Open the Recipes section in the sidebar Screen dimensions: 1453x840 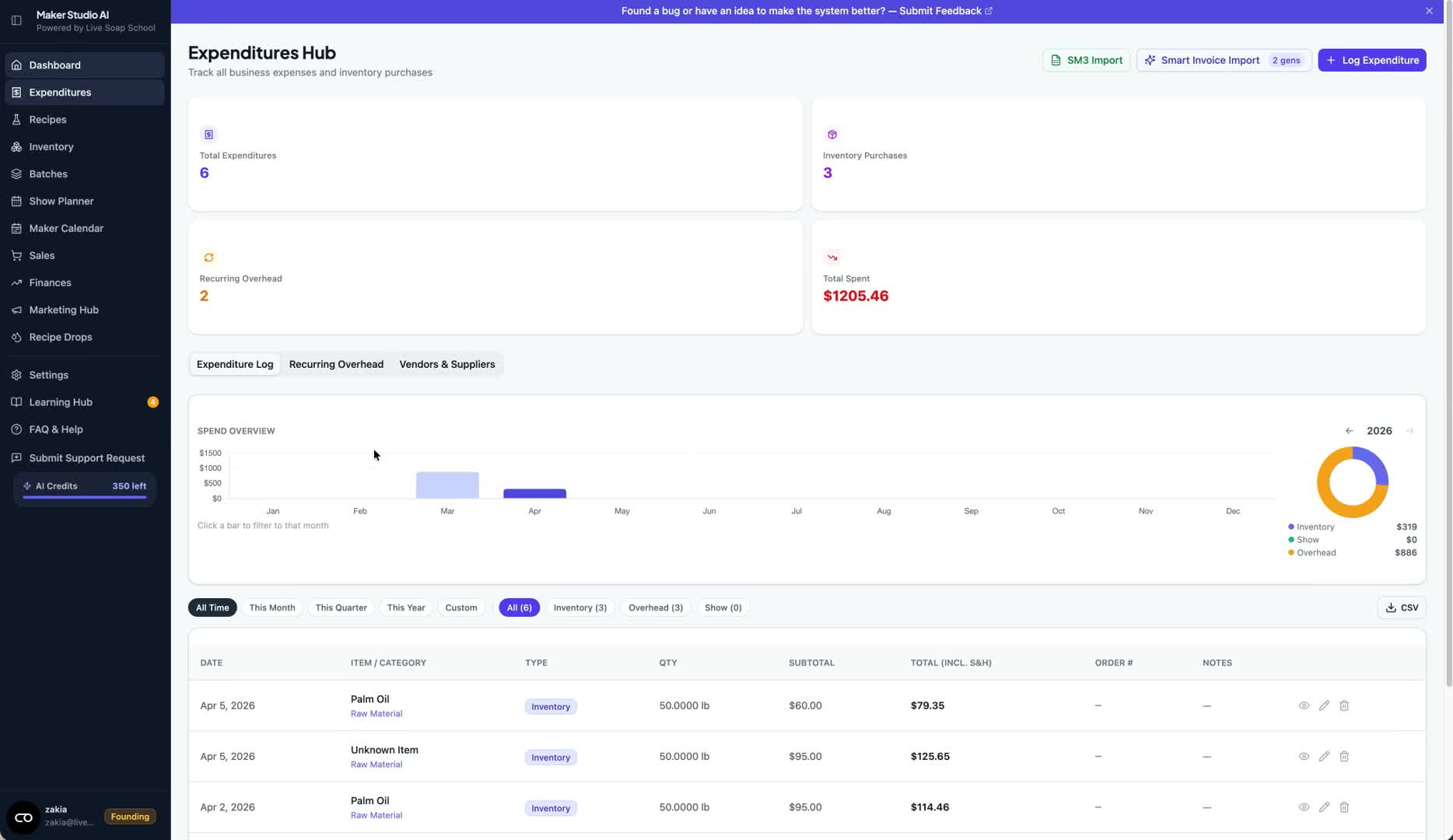point(47,119)
